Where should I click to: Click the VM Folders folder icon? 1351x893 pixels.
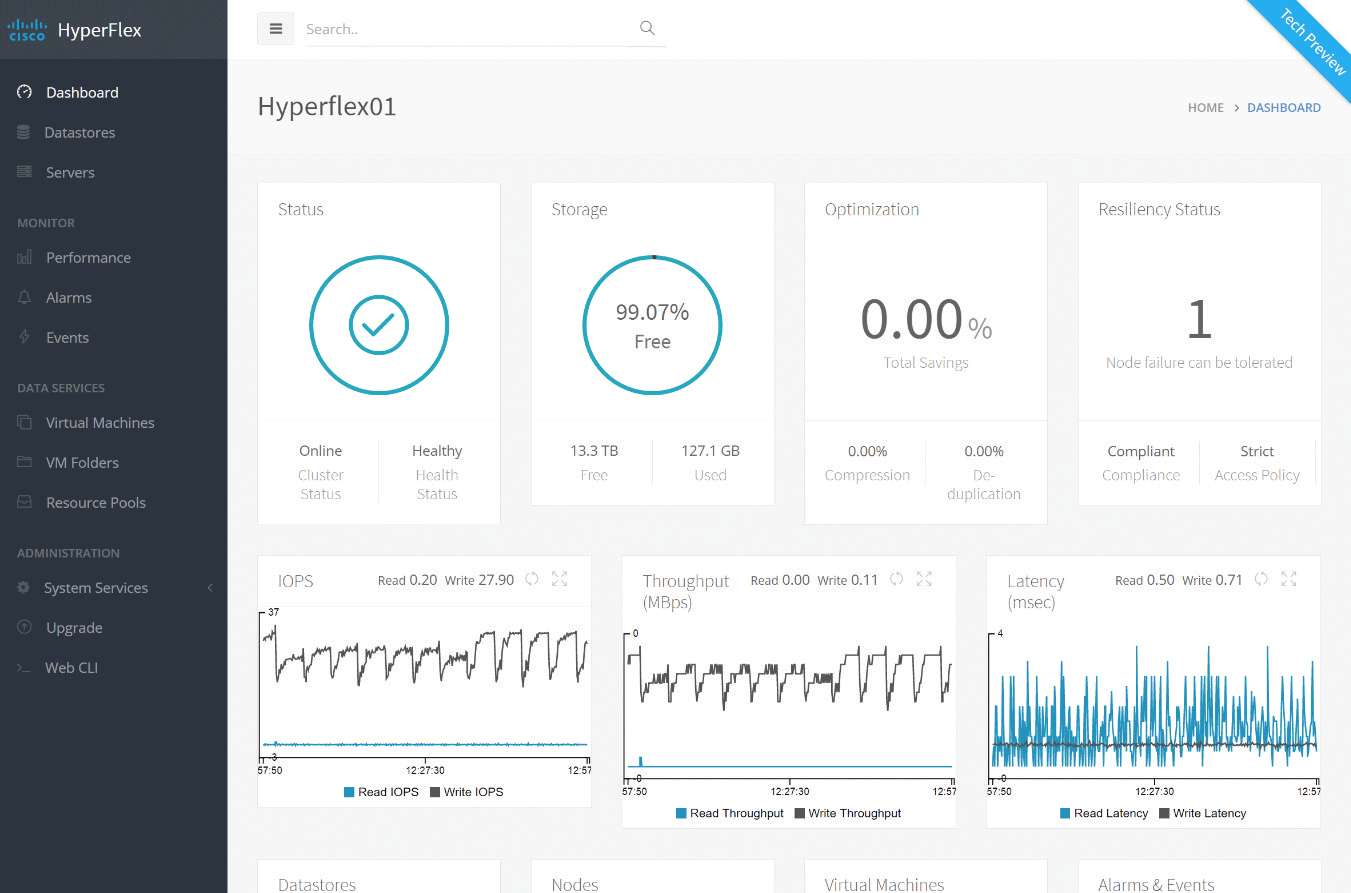point(25,462)
